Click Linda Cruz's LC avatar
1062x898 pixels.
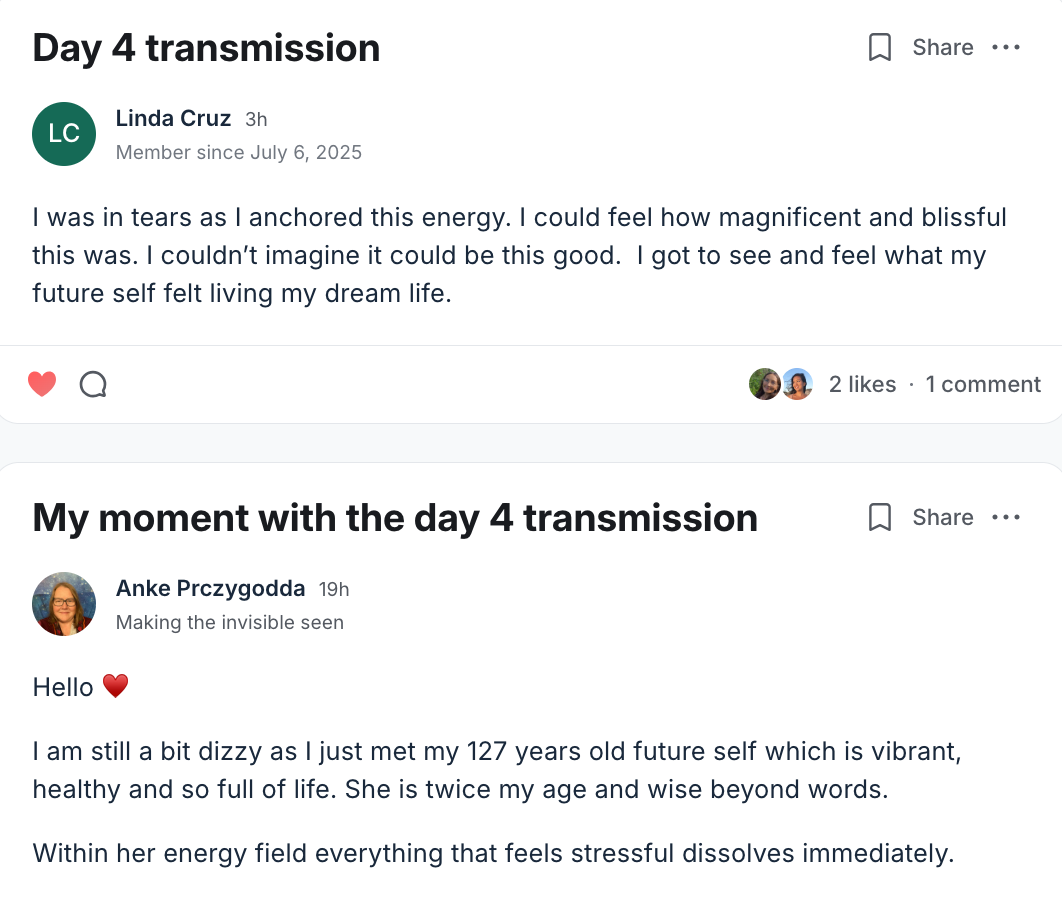pos(64,134)
